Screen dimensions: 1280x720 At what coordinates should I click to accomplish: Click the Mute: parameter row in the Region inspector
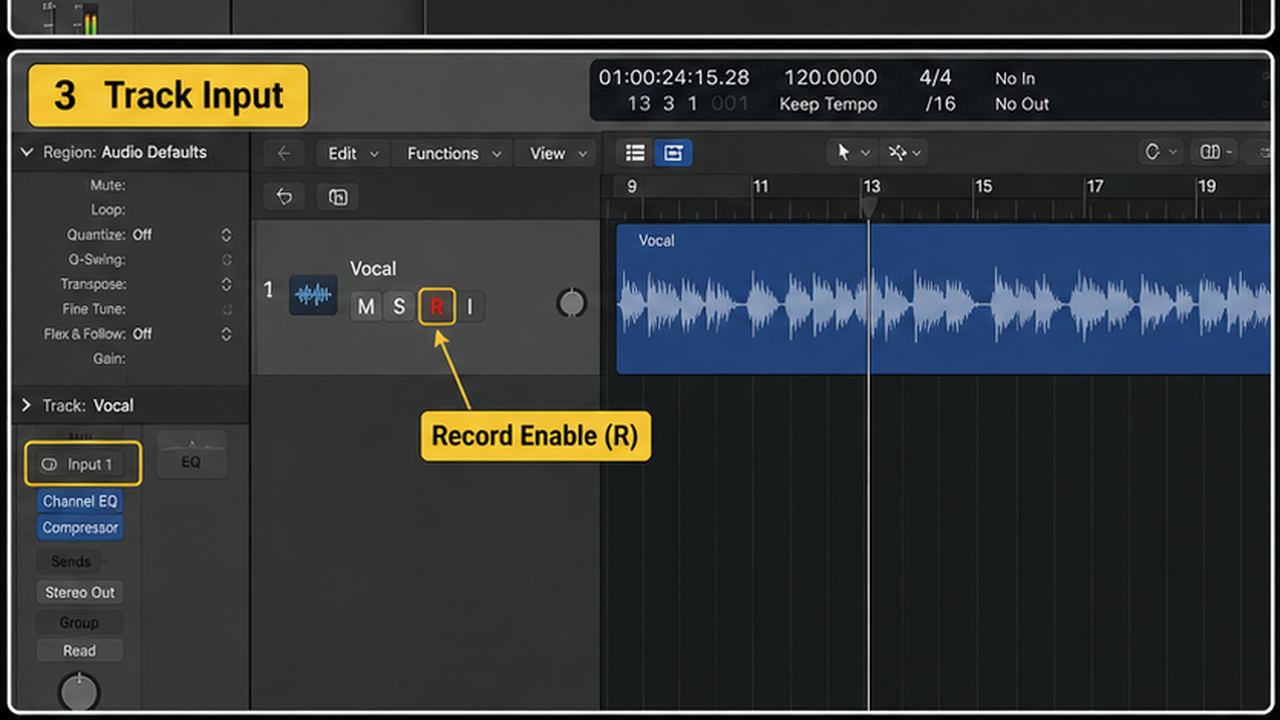(x=130, y=185)
